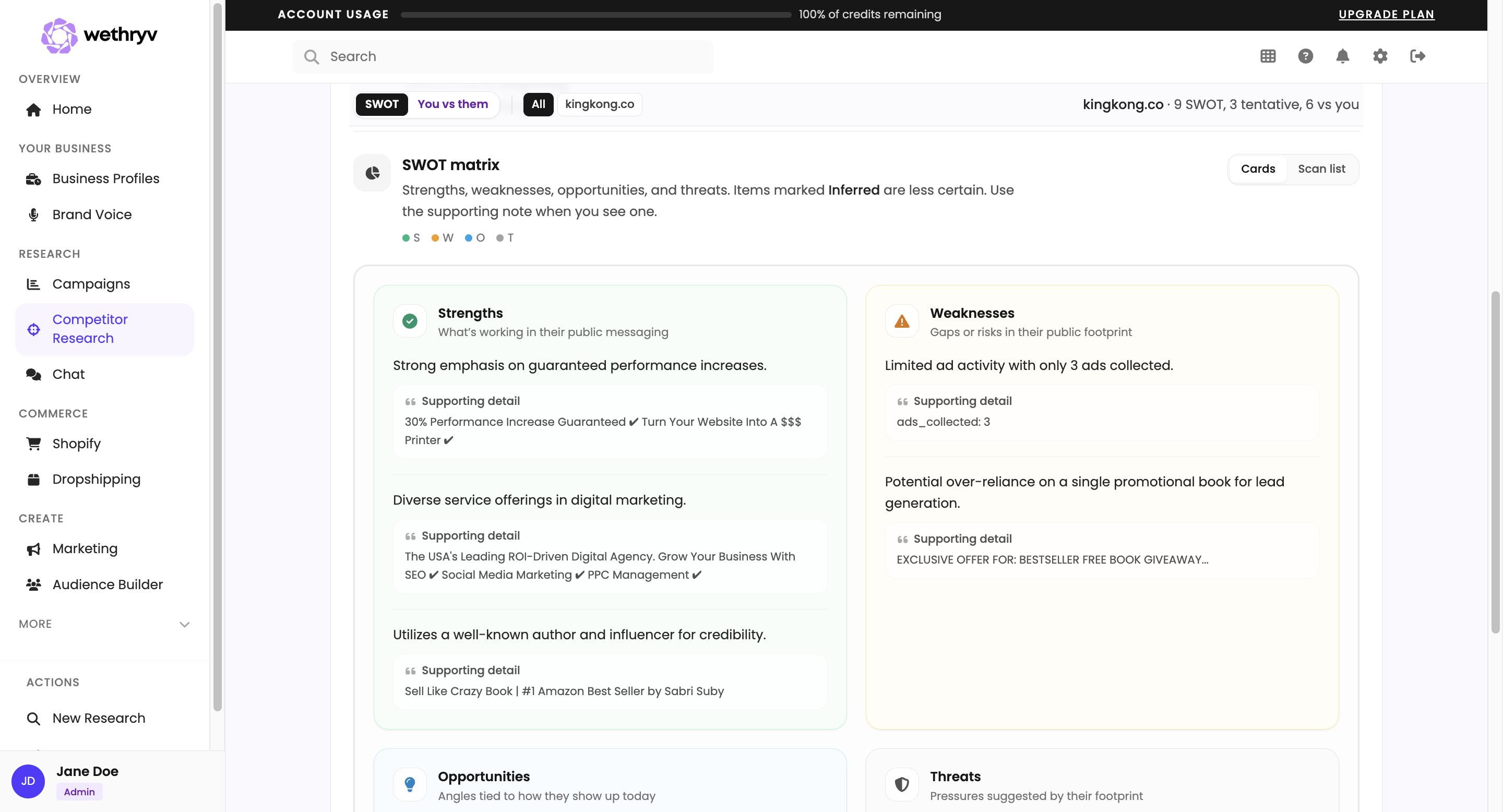Click the Shopify cart icon

click(x=33, y=444)
